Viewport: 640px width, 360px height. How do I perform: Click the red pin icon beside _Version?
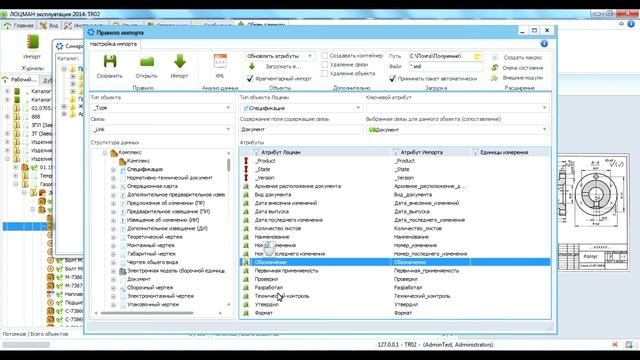(x=246, y=178)
